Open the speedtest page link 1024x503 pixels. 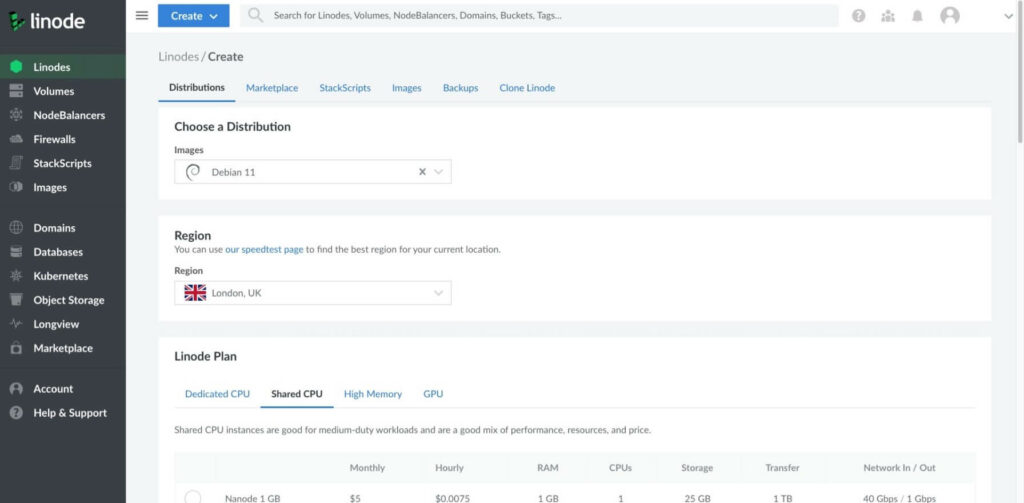click(x=264, y=250)
